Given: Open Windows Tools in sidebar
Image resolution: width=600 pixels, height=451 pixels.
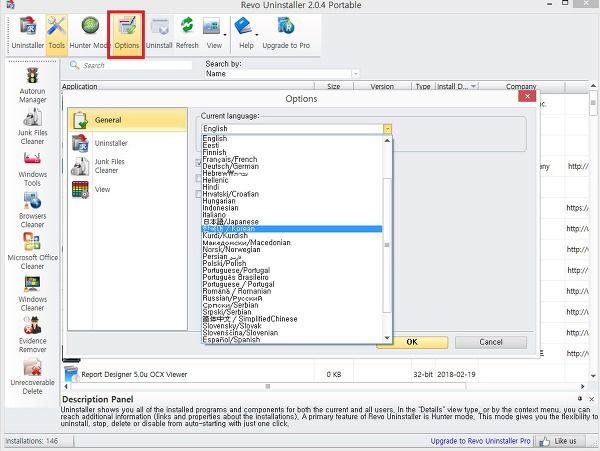Looking at the screenshot, I should (x=33, y=169).
